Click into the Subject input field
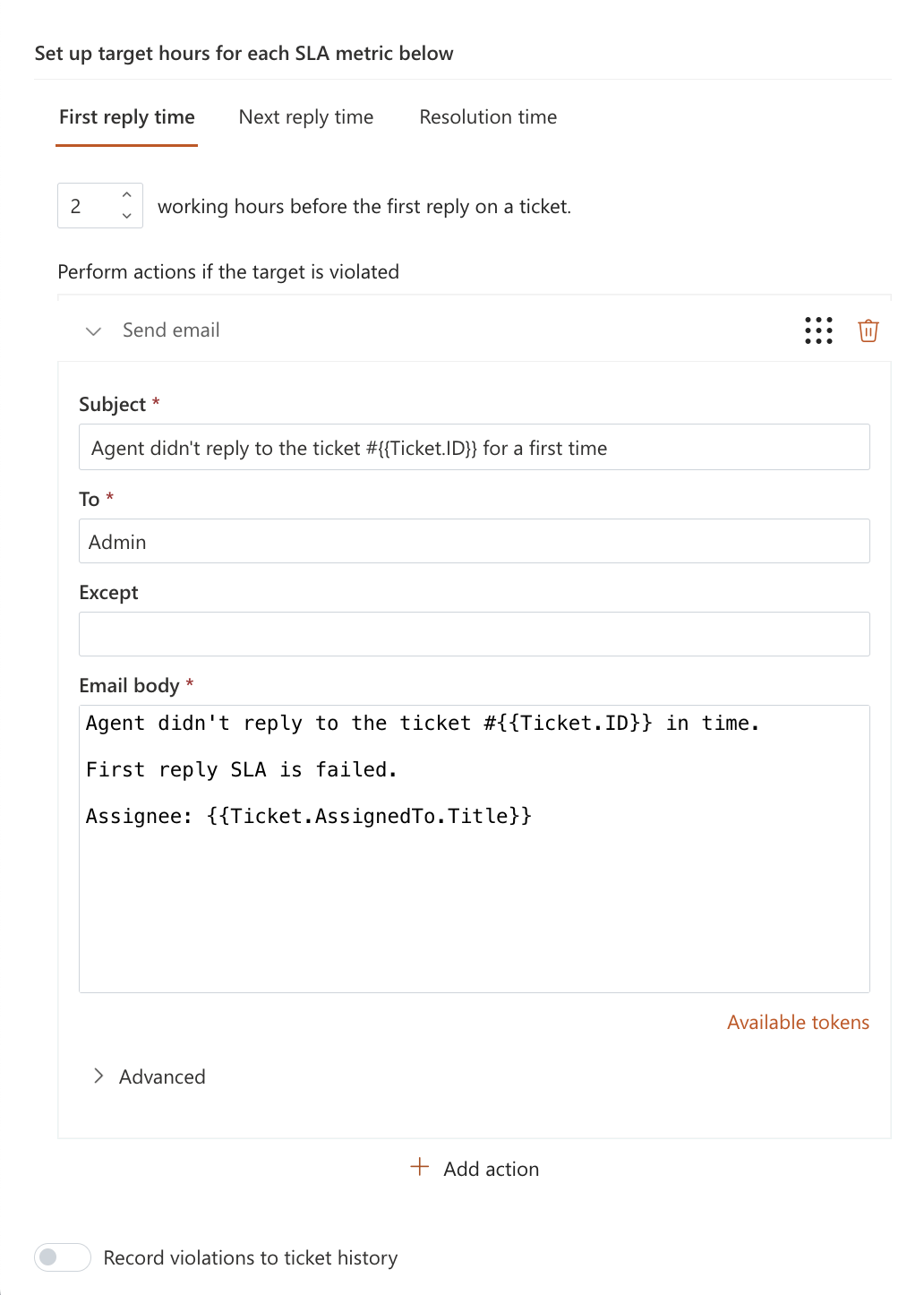This screenshot has height=1295, width=924. pyautogui.click(x=475, y=448)
